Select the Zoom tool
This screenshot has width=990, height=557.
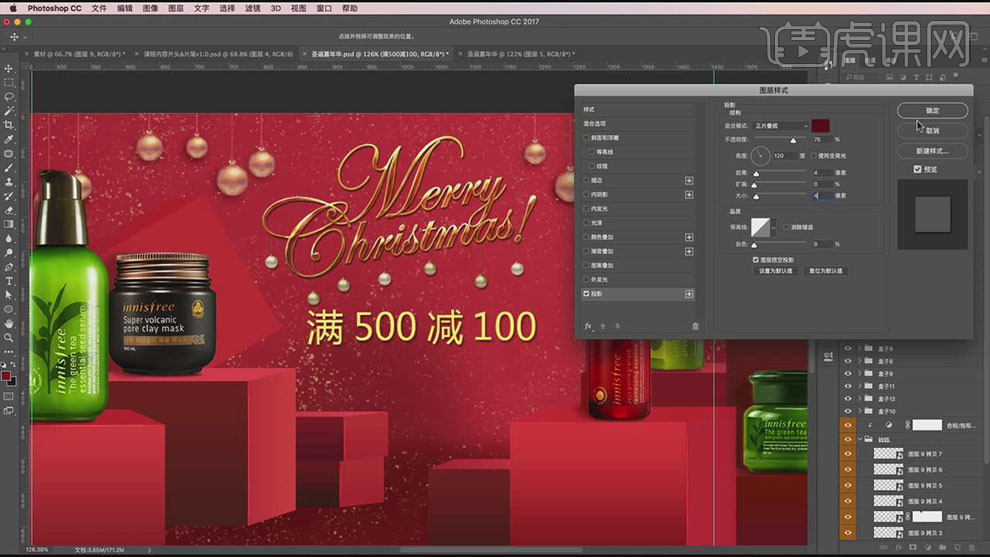pos(9,338)
